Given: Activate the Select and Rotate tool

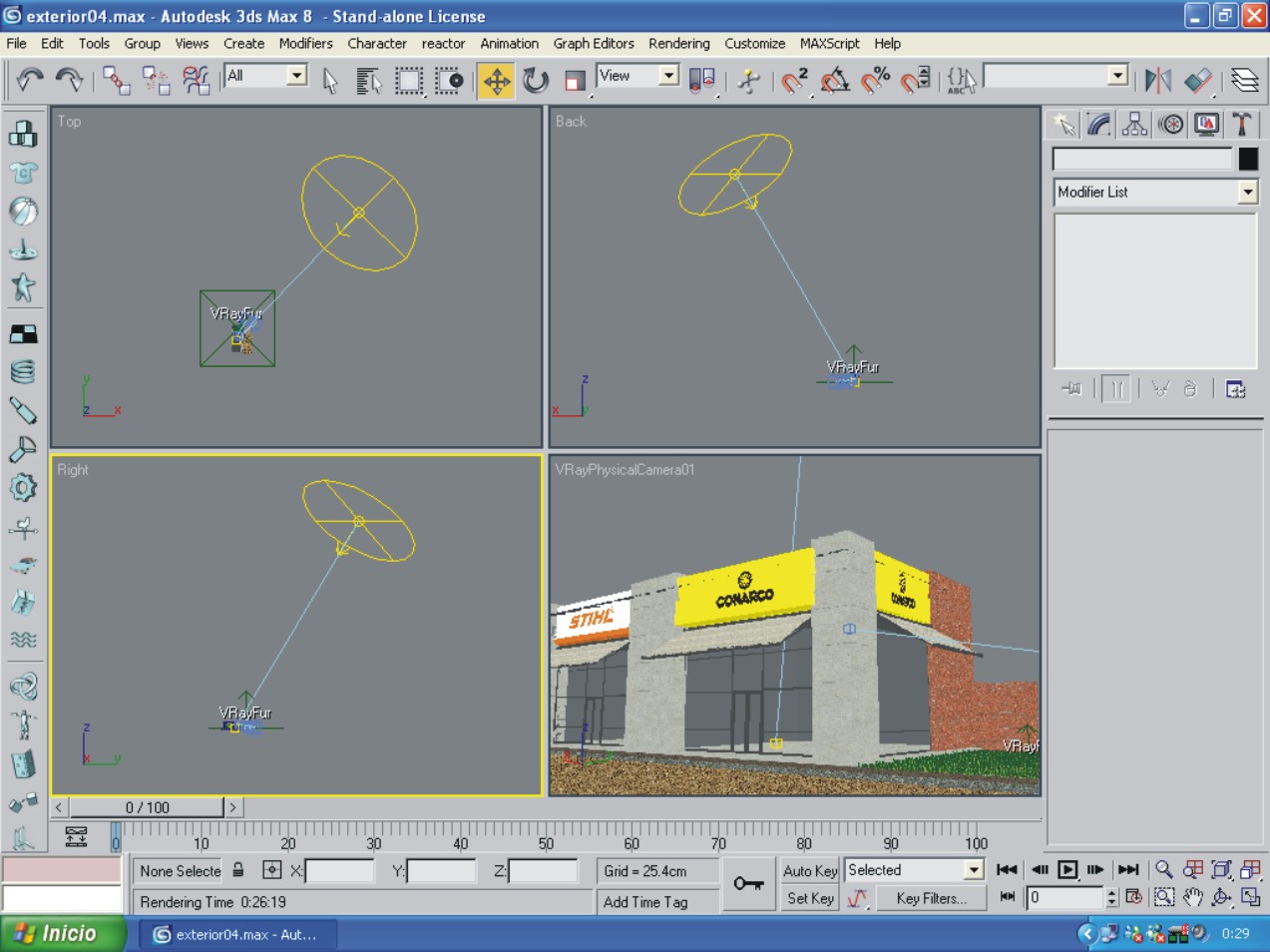Looking at the screenshot, I should point(536,80).
